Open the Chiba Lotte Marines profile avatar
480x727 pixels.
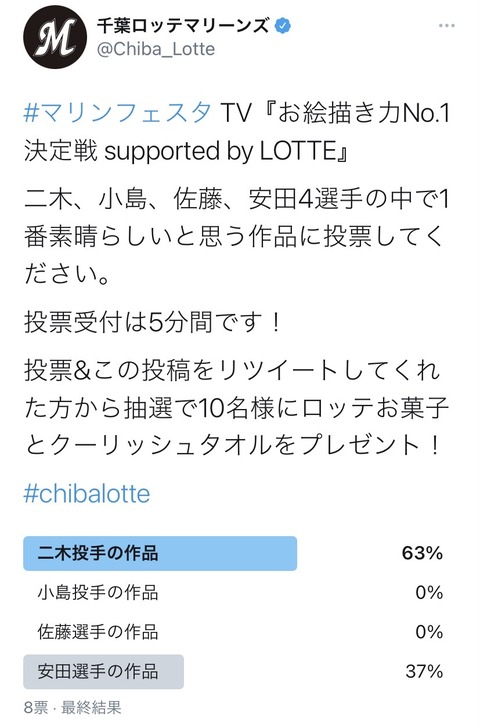[x=55, y=38]
